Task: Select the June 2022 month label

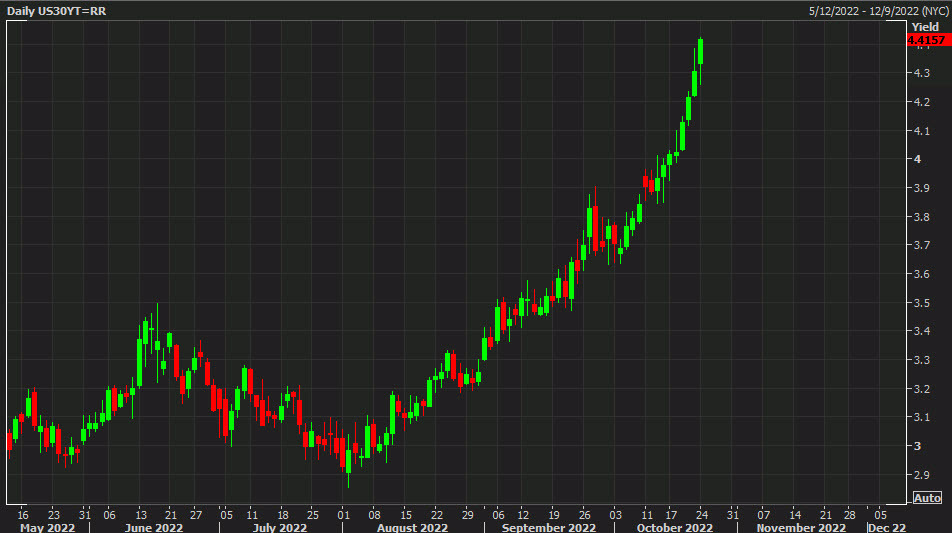Action: 155,527
